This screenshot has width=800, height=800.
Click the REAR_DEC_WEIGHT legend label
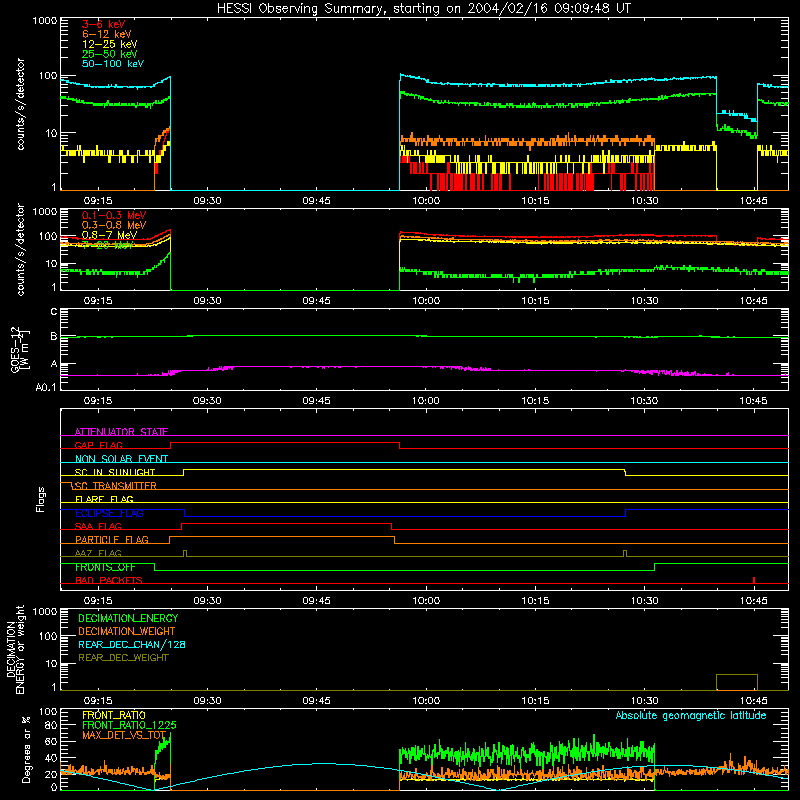(x=123, y=658)
